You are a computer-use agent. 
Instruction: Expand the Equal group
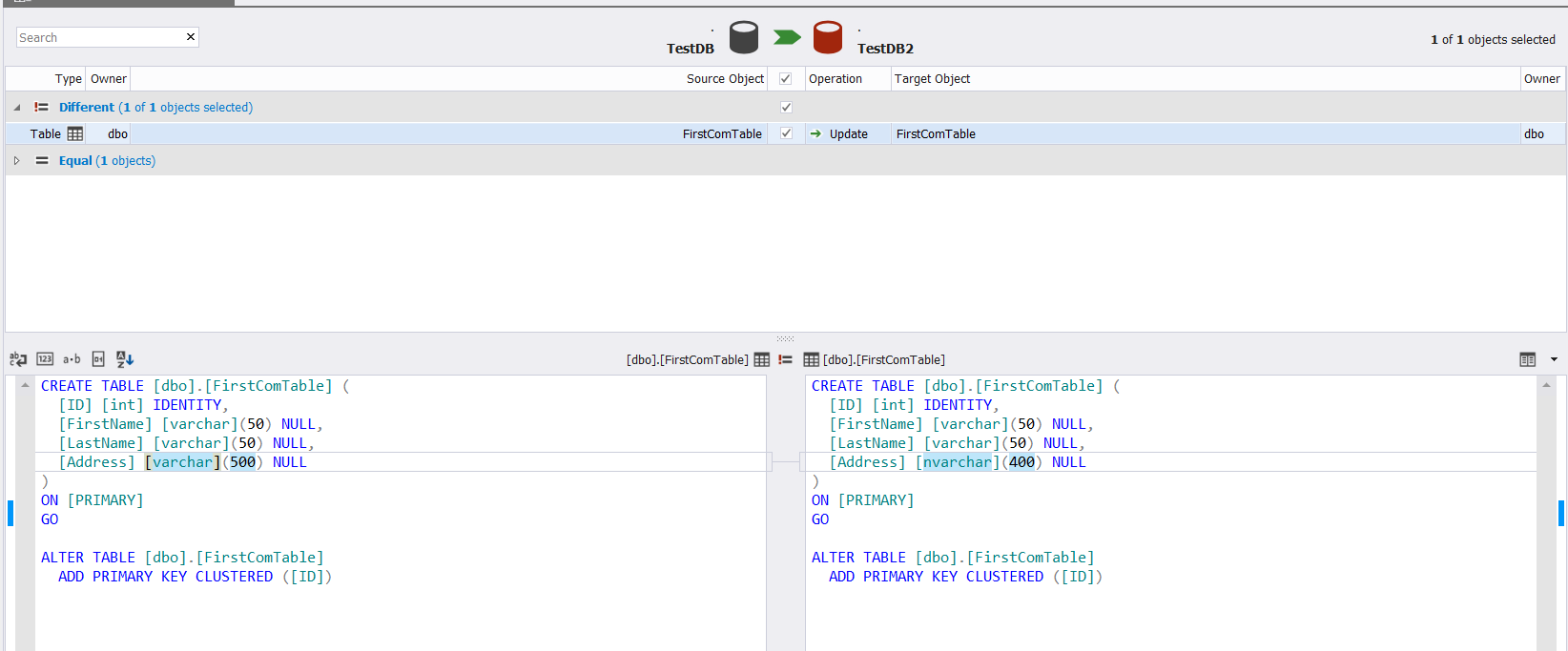point(16,161)
